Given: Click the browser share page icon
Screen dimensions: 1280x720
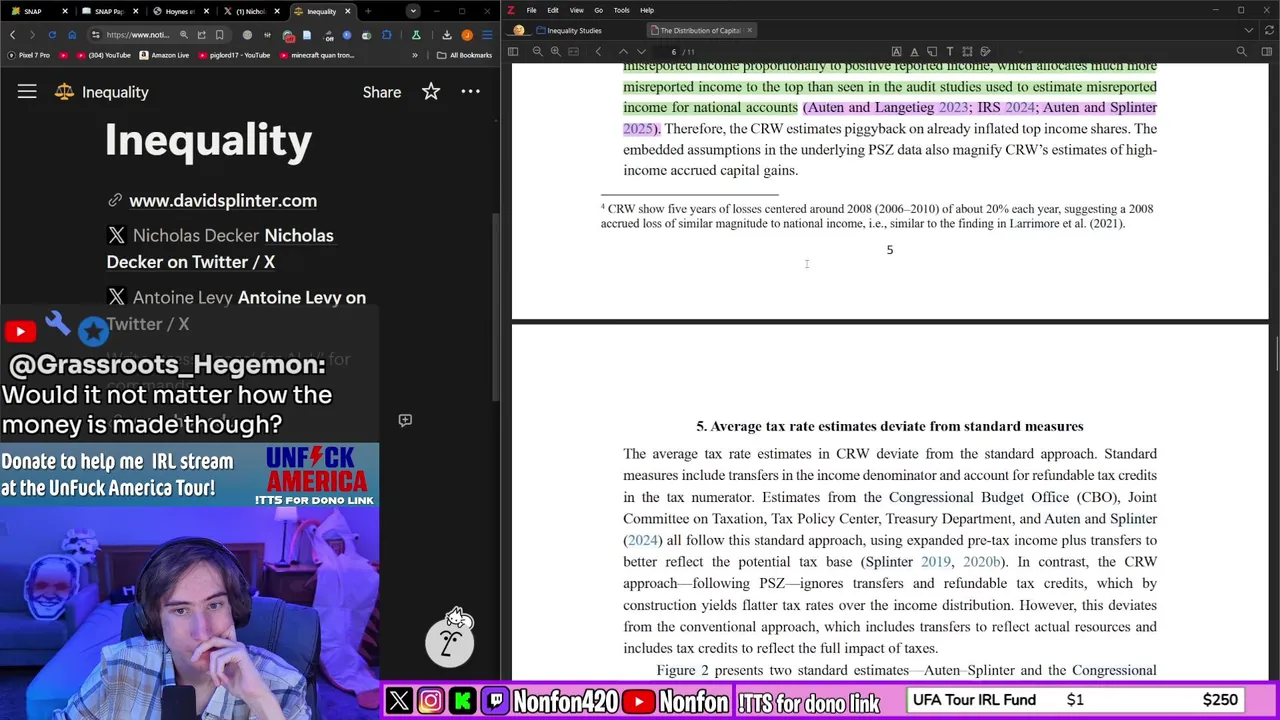Looking at the screenshot, I should click(x=201, y=35).
